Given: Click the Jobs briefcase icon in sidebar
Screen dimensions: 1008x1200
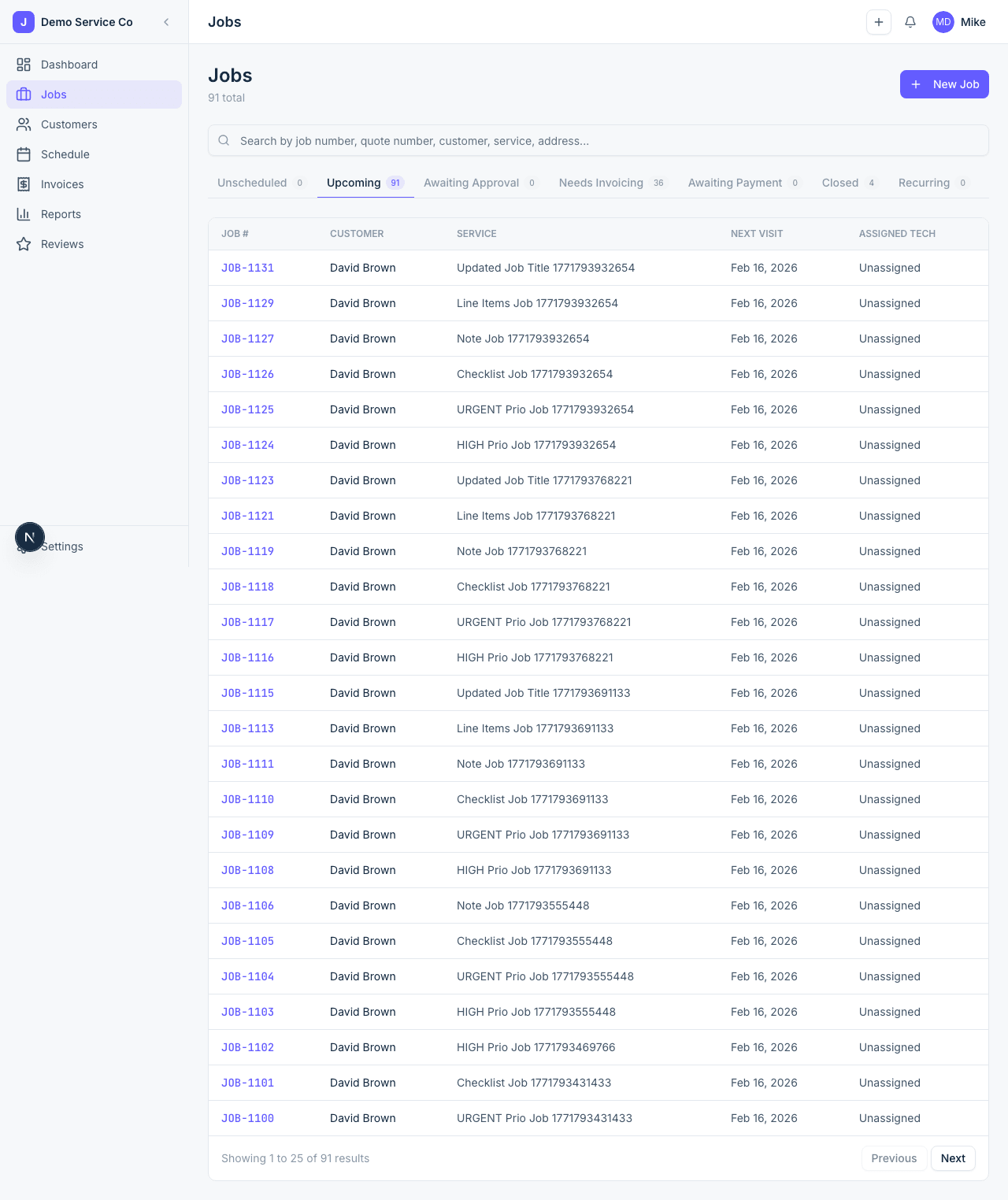Looking at the screenshot, I should (24, 94).
